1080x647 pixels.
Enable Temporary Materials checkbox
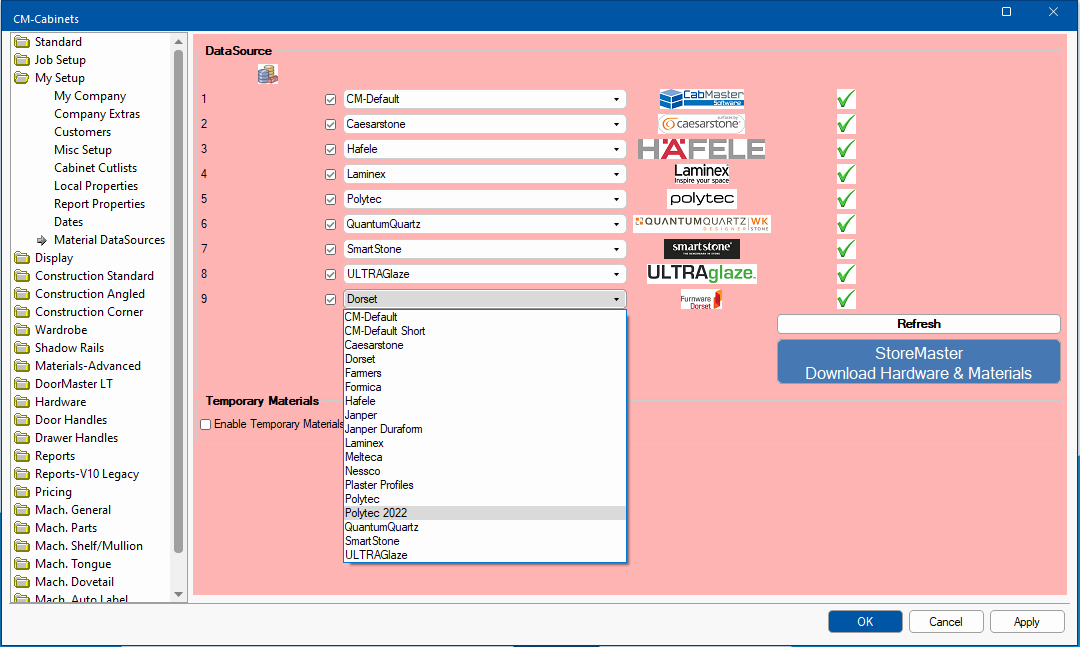point(205,424)
